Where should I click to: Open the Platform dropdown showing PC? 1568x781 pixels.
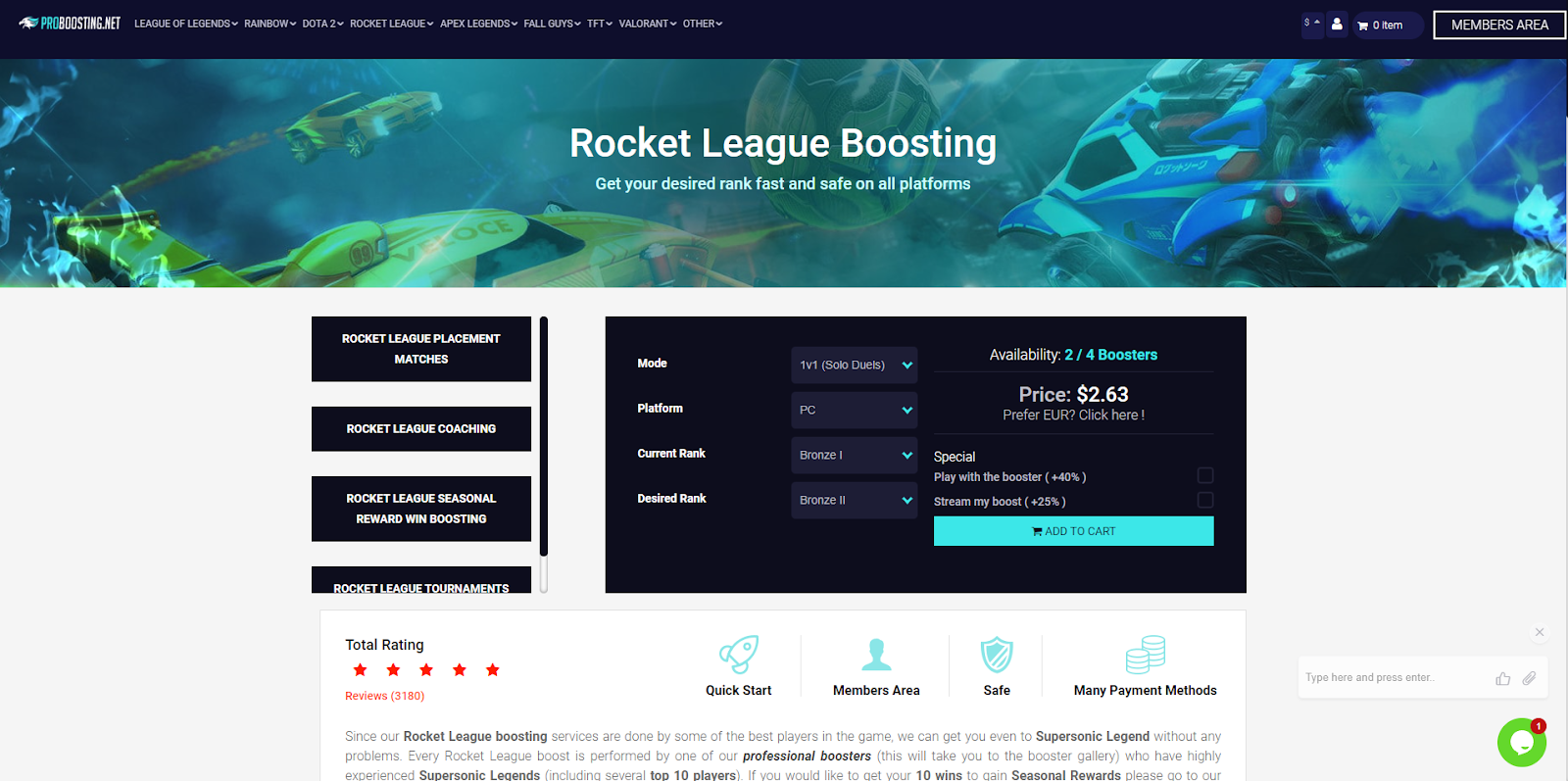(855, 410)
